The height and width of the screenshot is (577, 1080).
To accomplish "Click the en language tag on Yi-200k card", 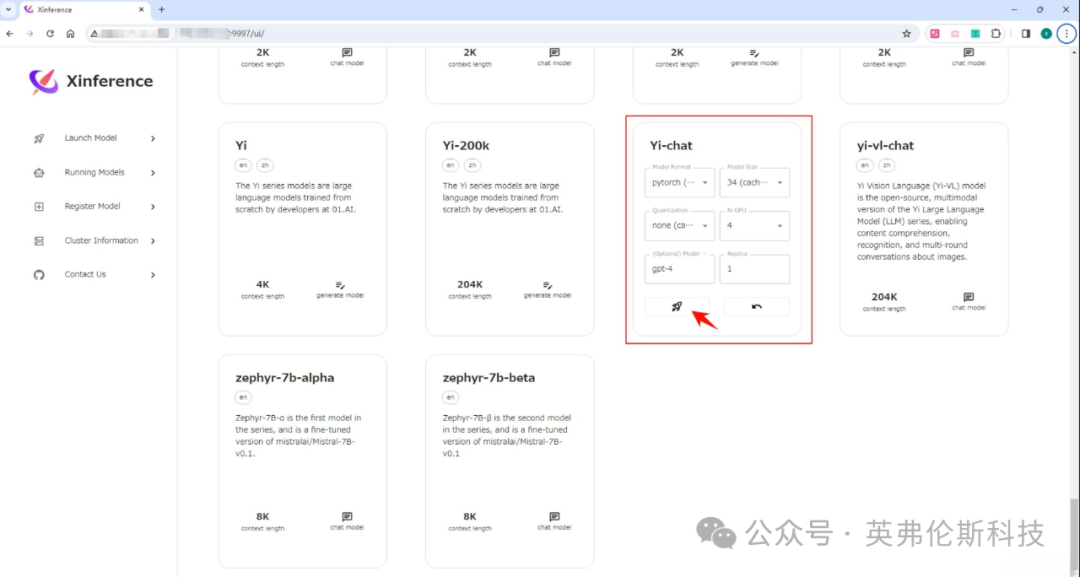I will tap(450, 165).
